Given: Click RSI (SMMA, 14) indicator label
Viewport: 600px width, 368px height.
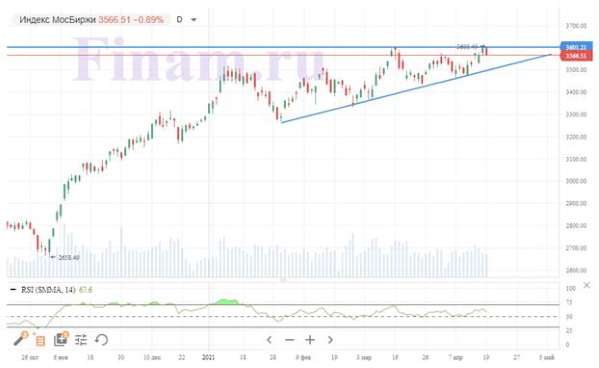Looking at the screenshot, I should pyautogui.click(x=48, y=290).
